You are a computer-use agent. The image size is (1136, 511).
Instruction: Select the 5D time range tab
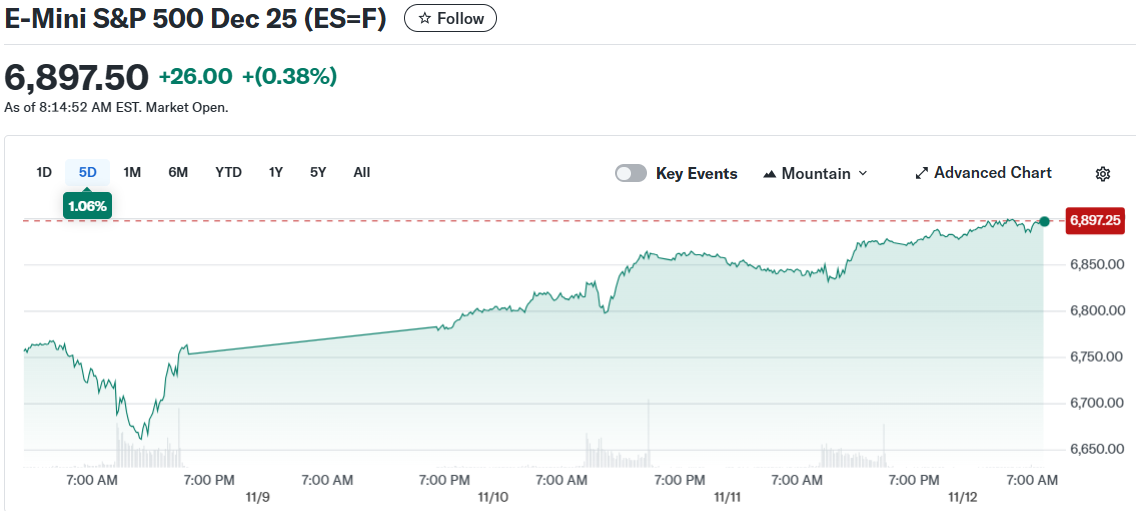click(88, 172)
